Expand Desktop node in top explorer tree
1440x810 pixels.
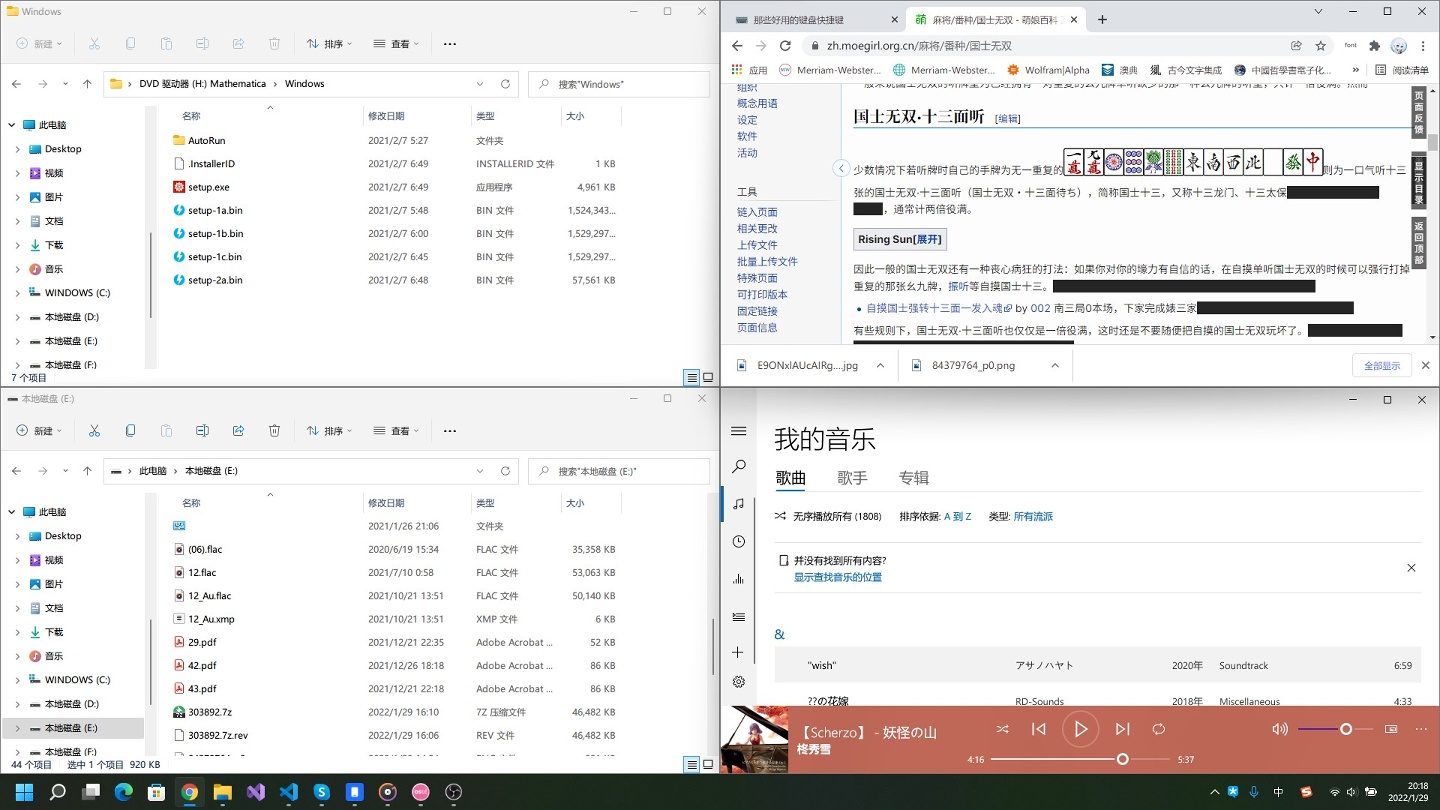(x=18, y=149)
